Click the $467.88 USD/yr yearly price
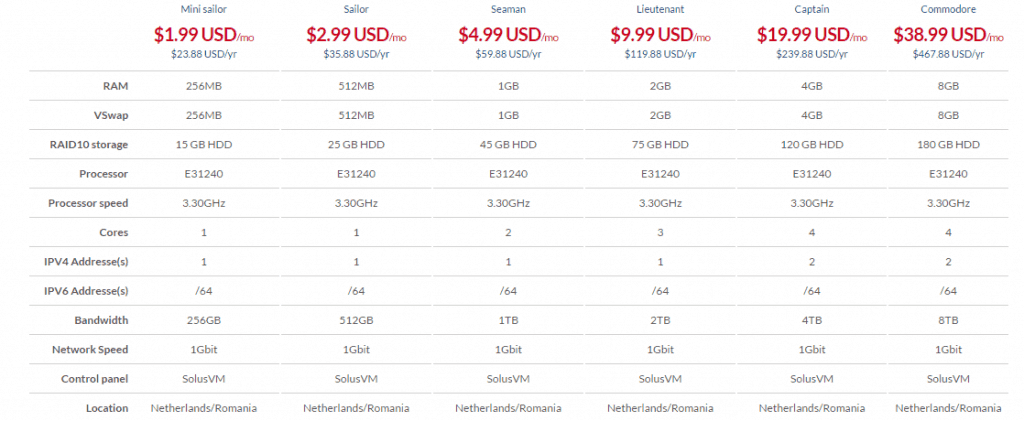 pyautogui.click(x=948, y=54)
